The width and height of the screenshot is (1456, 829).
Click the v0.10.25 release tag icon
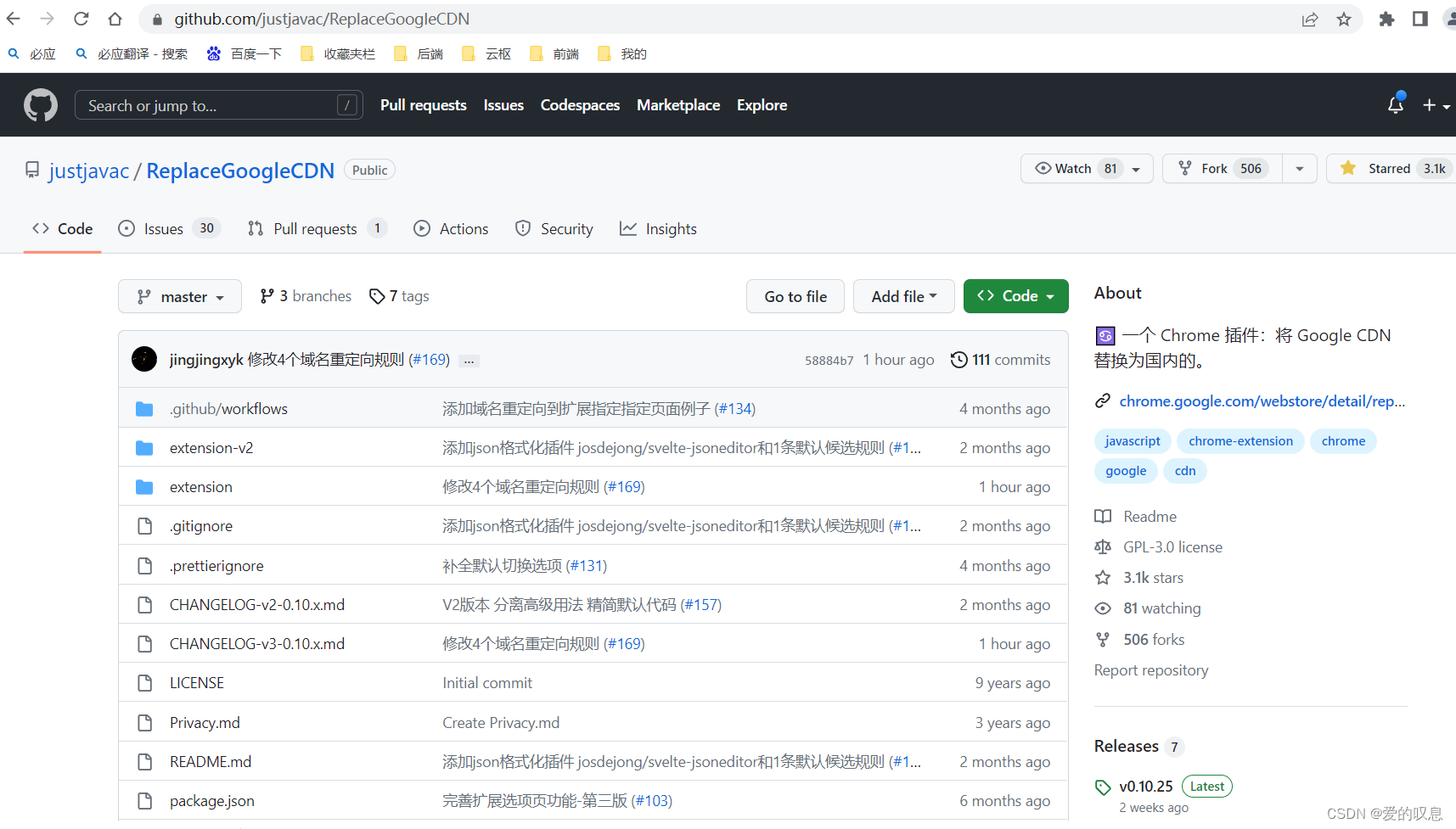(1103, 787)
